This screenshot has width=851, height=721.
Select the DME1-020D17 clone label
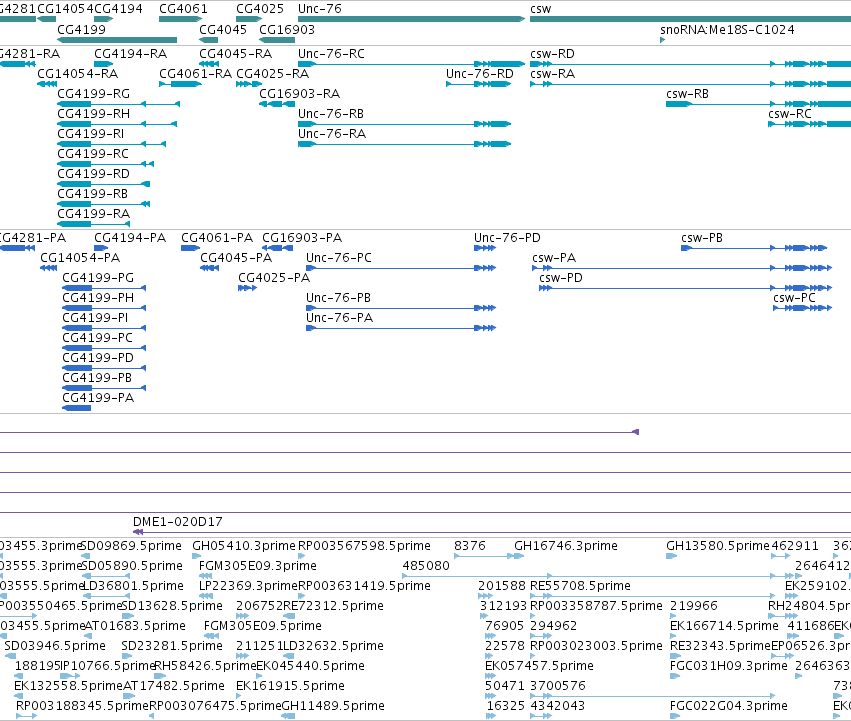[178, 522]
